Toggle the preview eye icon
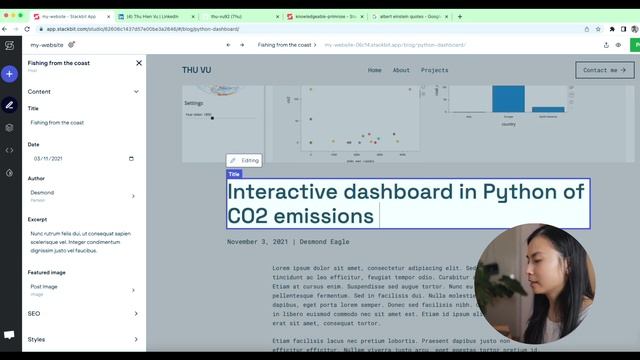 pyautogui.click(x=618, y=45)
